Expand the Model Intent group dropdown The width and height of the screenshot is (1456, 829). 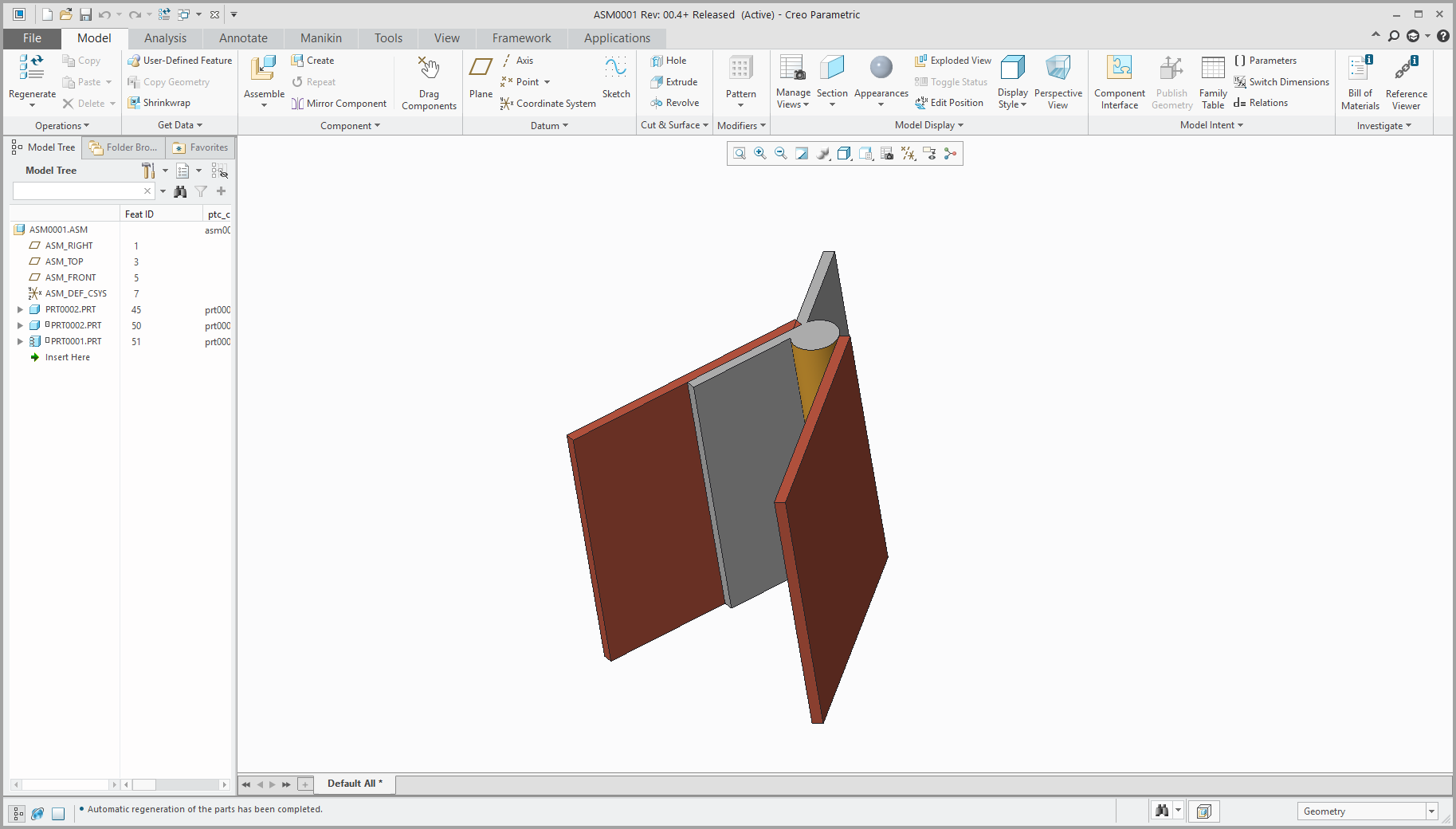pyautogui.click(x=1211, y=125)
